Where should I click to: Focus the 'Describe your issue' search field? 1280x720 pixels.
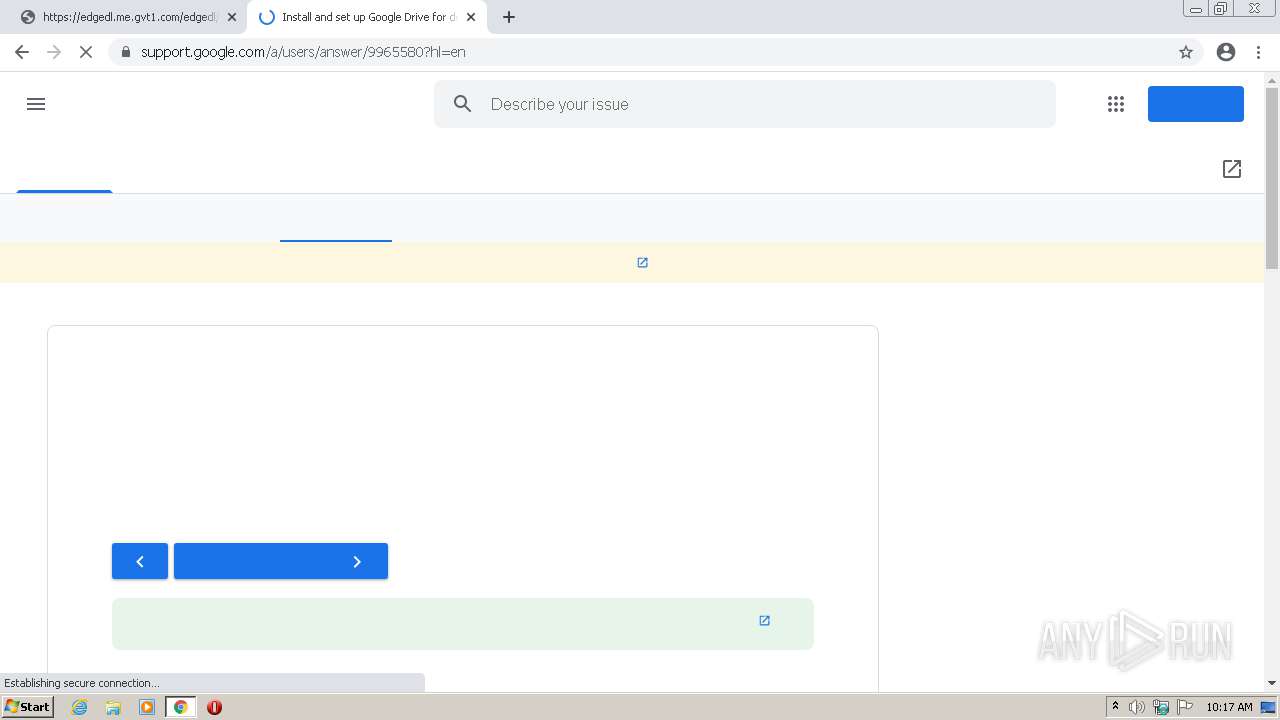744,104
